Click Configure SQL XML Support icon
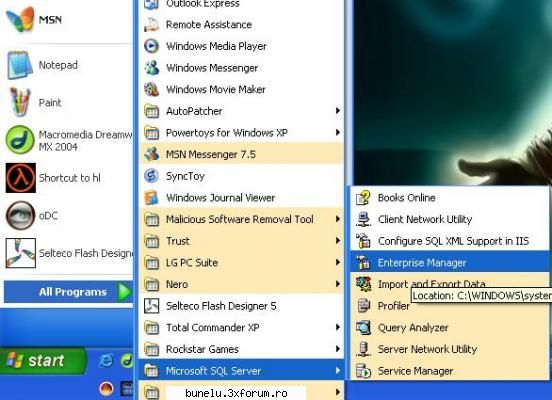Image resolution: width=552 pixels, height=400 pixels. pos(363,241)
